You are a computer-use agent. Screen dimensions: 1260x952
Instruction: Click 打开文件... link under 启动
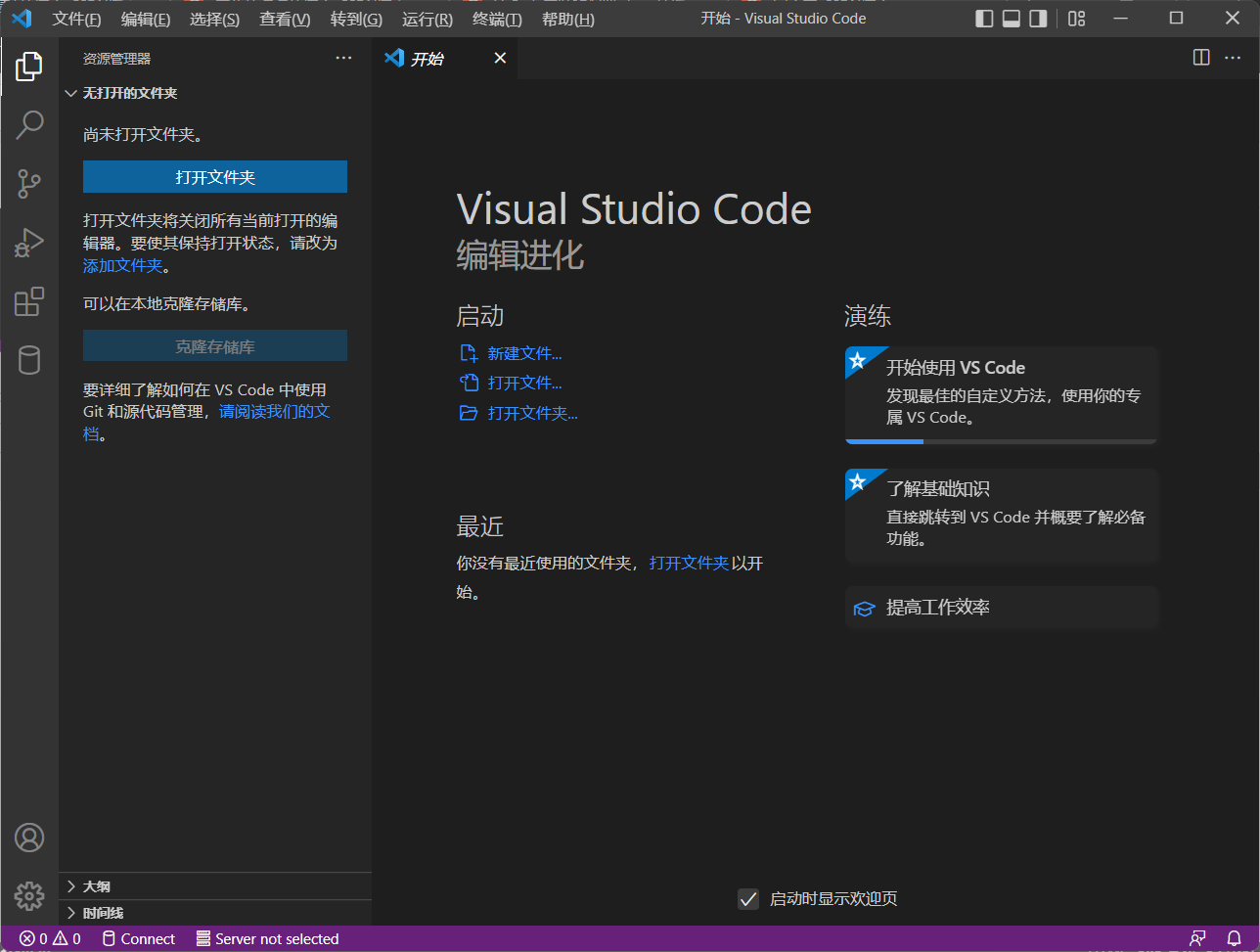pos(524,383)
